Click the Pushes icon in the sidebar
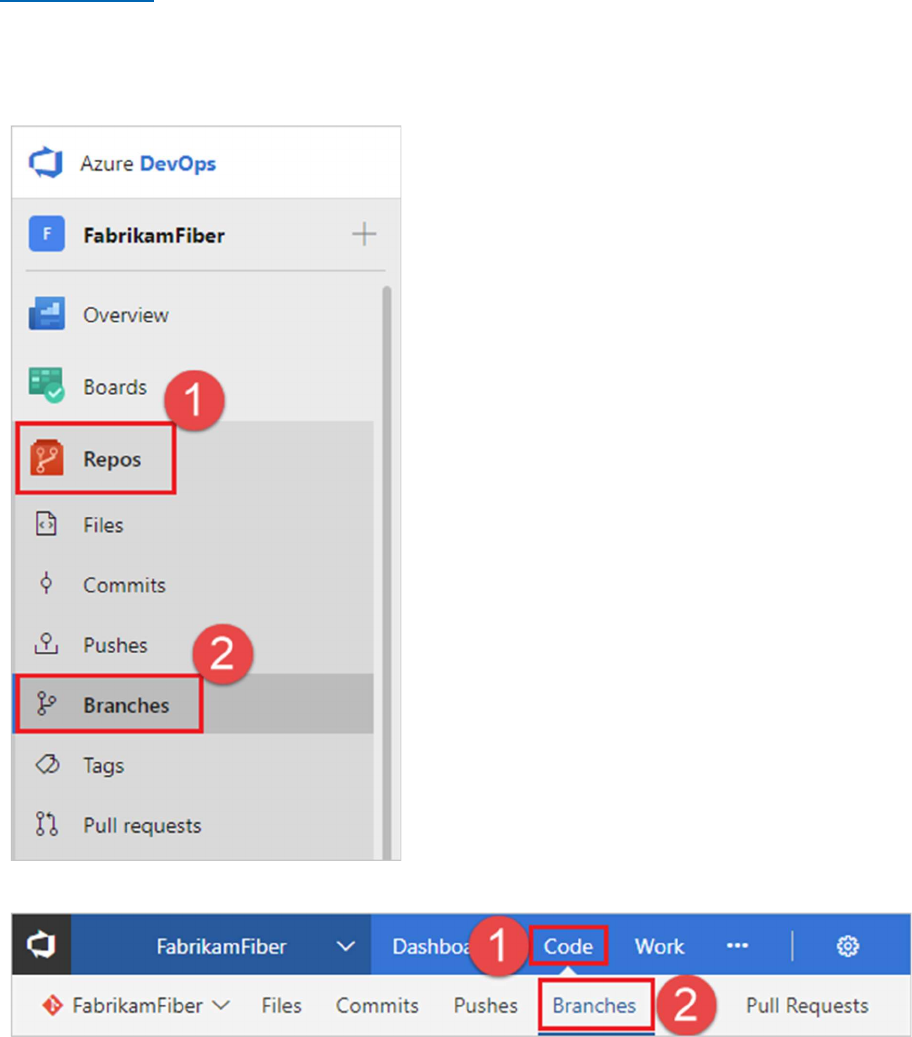 46,643
